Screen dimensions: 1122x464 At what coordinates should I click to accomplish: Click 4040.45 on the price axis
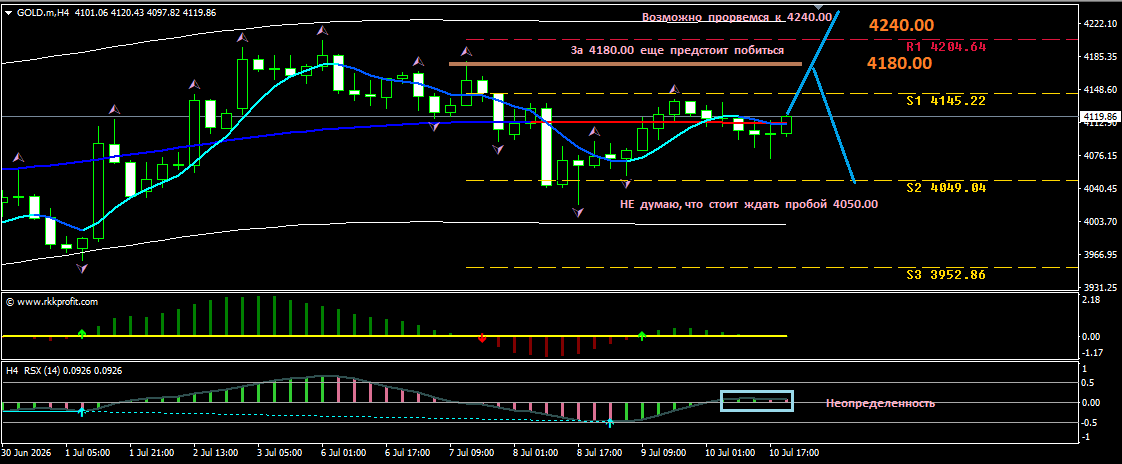pos(1101,188)
